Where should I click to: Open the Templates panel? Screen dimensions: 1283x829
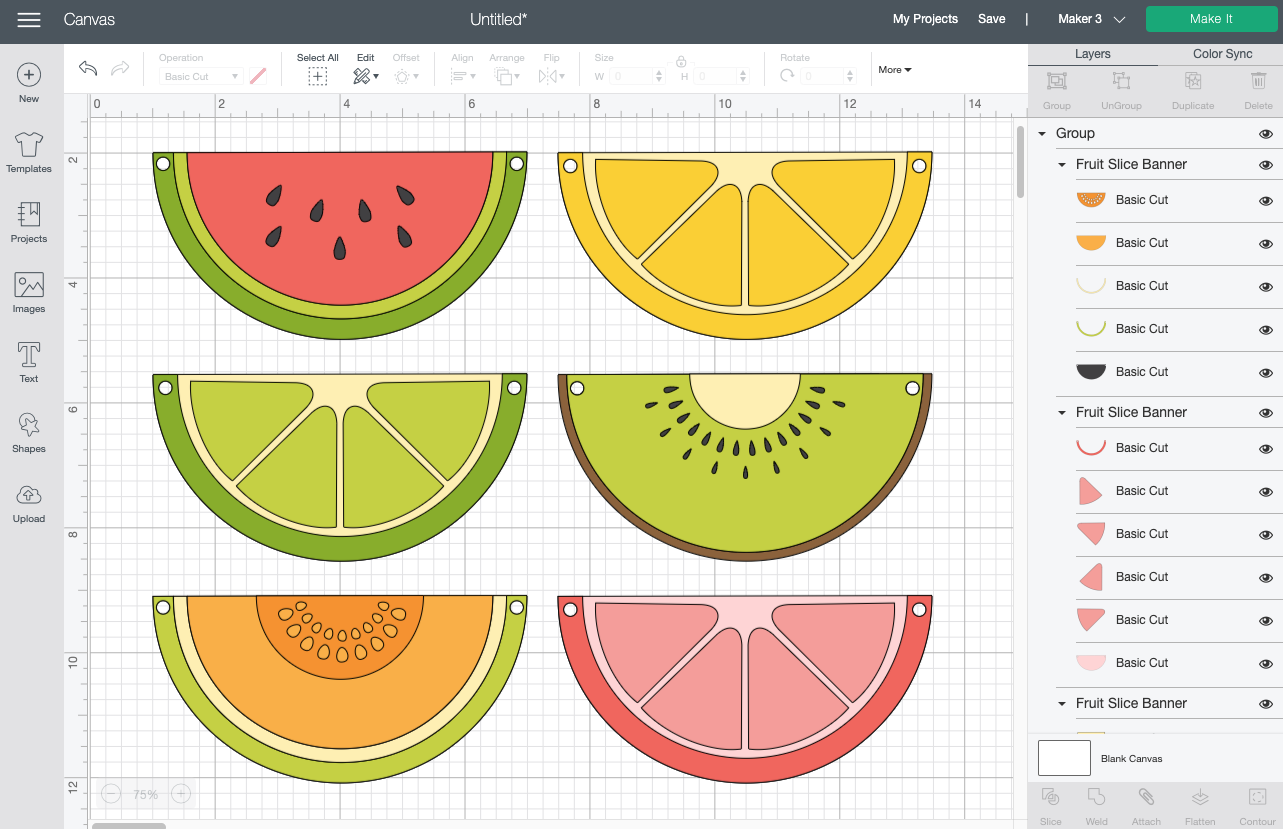(x=29, y=153)
